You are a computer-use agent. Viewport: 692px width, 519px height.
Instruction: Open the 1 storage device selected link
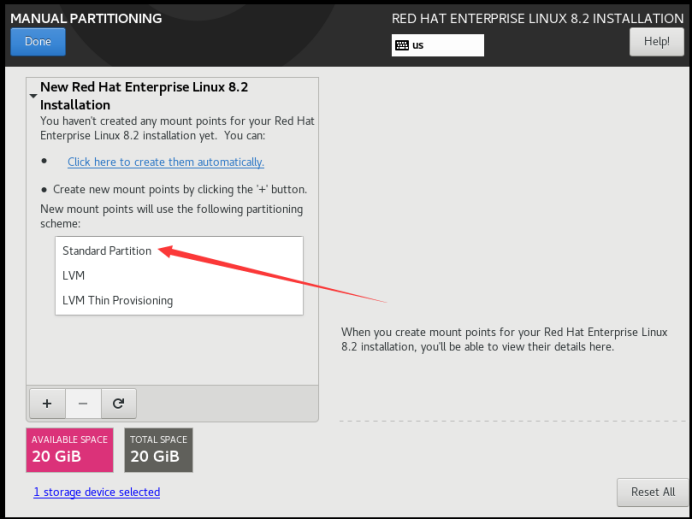coord(97,492)
